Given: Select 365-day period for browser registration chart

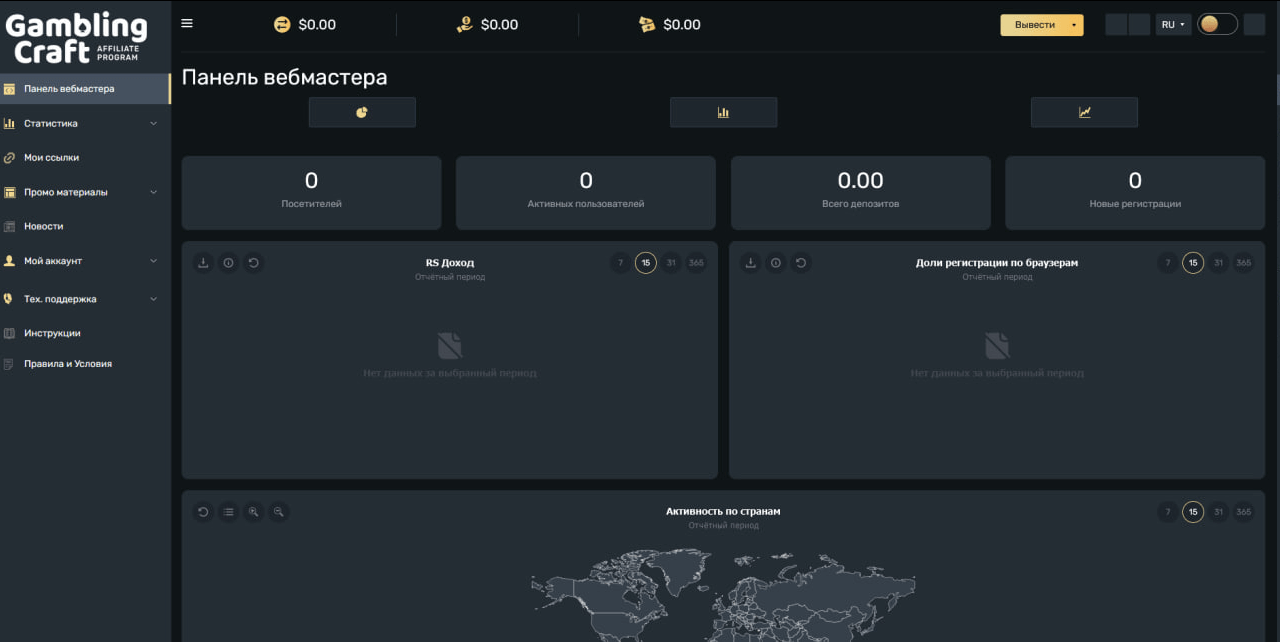Looking at the screenshot, I should click(x=1243, y=263).
